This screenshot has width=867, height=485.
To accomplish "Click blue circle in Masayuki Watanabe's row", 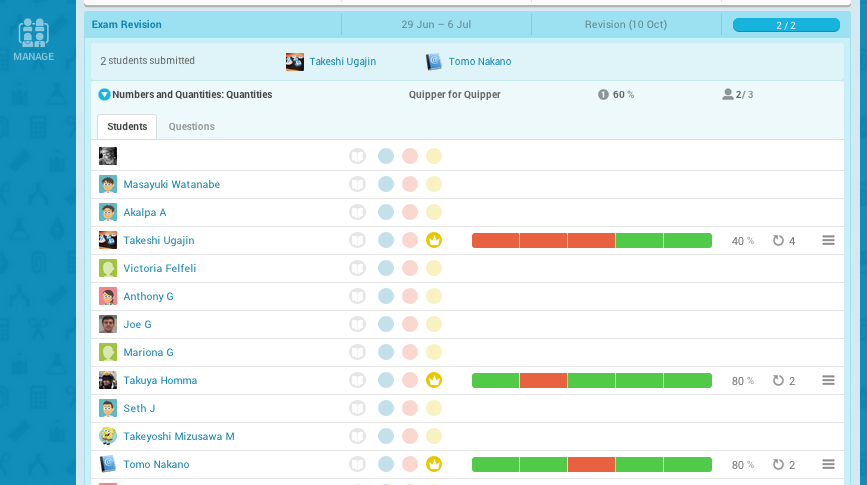I will tap(386, 184).
